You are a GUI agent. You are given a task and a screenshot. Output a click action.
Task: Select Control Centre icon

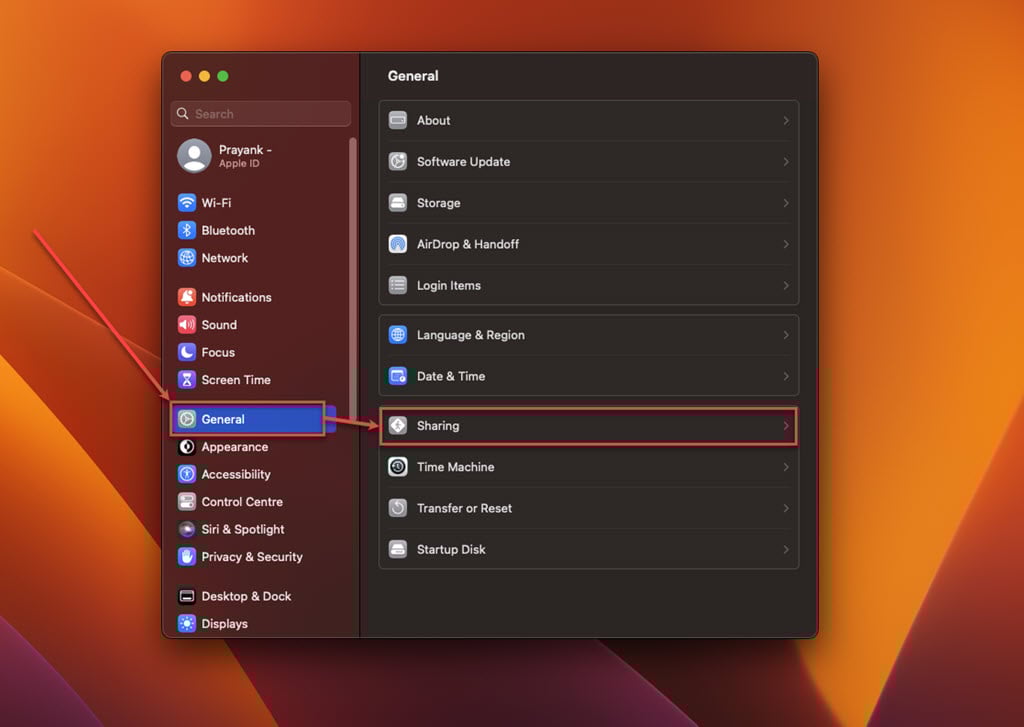pos(187,501)
